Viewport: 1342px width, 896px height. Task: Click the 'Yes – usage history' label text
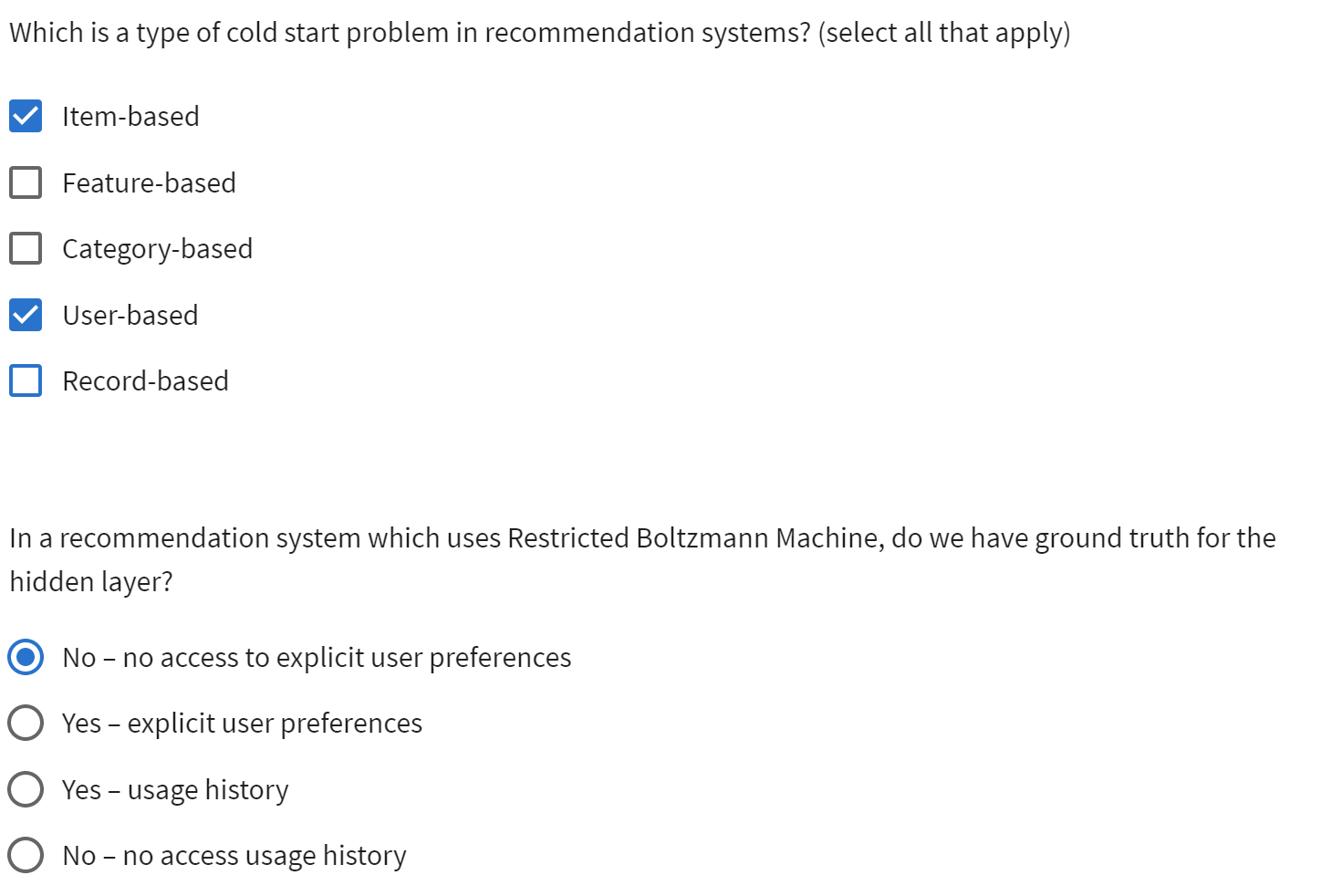175,788
